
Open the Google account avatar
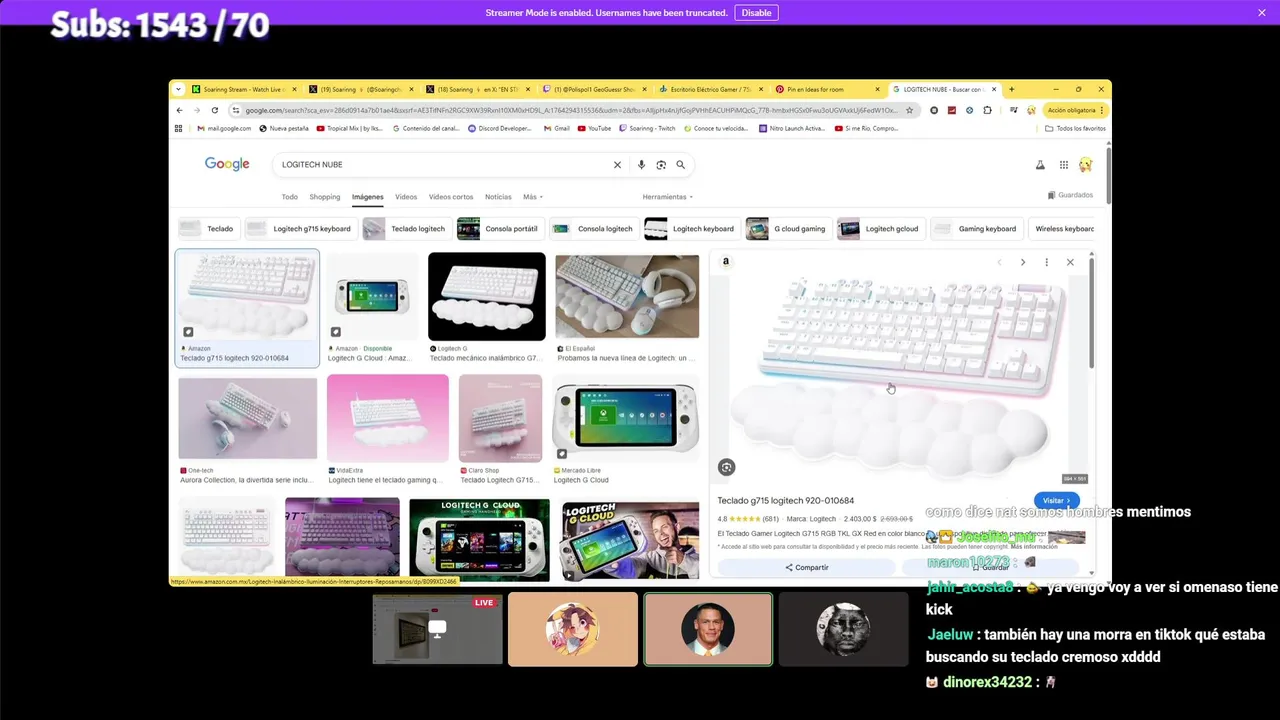1086,165
